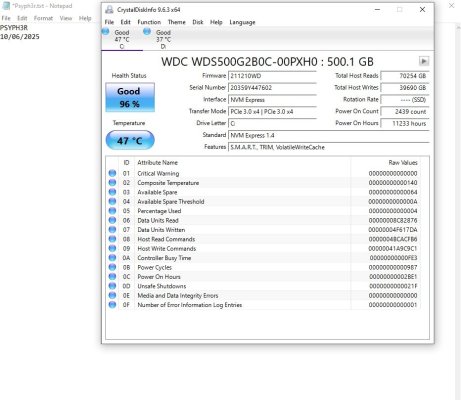Click status orb for Critical Warning
The width and height of the screenshot is (461, 400).
click(112, 173)
